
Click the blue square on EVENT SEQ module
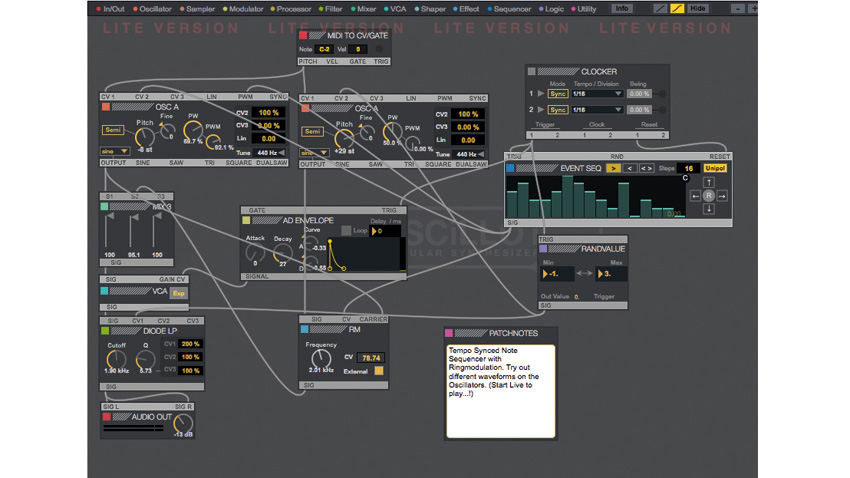[x=510, y=168]
